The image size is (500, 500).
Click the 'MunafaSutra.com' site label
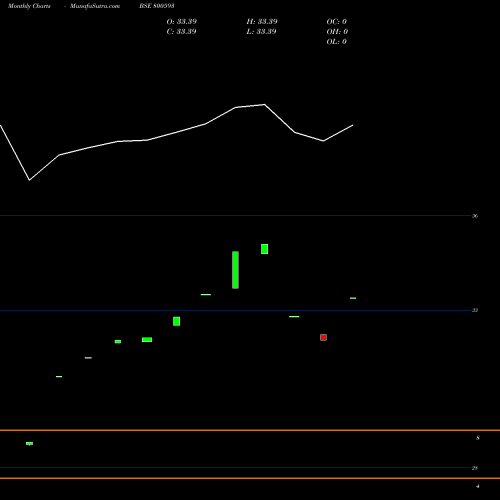coord(95,6)
